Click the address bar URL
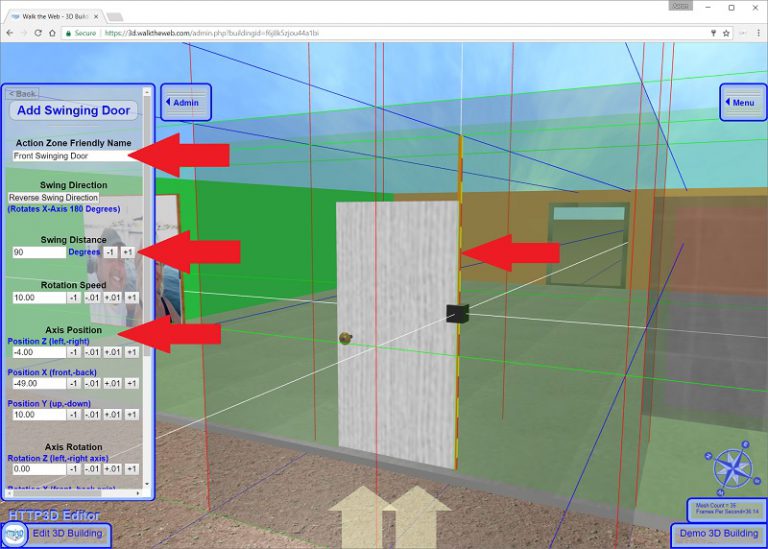Viewport: 768px width, 549px height. pyautogui.click(x=212, y=33)
